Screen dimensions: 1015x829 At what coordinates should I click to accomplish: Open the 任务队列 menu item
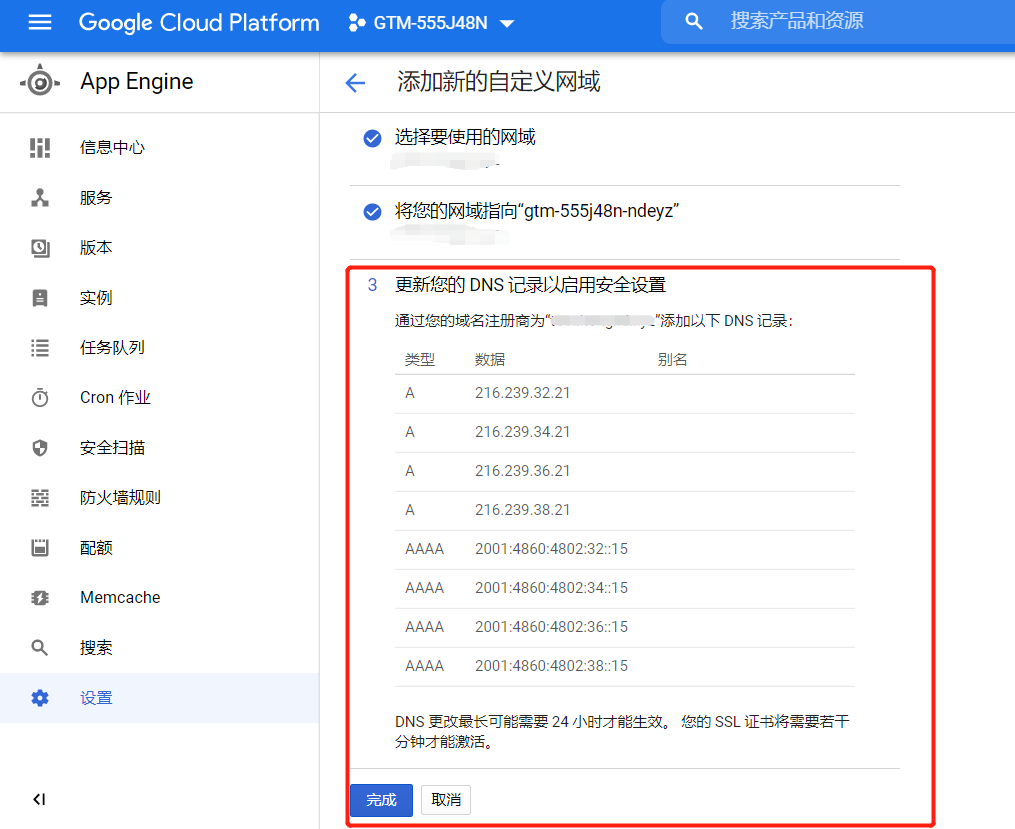click(x=159, y=348)
